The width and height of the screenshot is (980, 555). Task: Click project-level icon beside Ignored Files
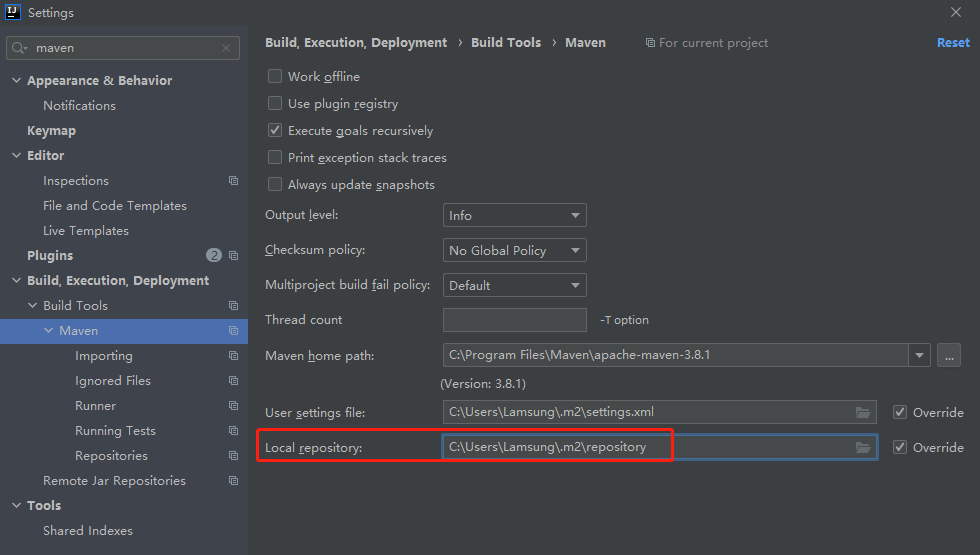point(233,381)
